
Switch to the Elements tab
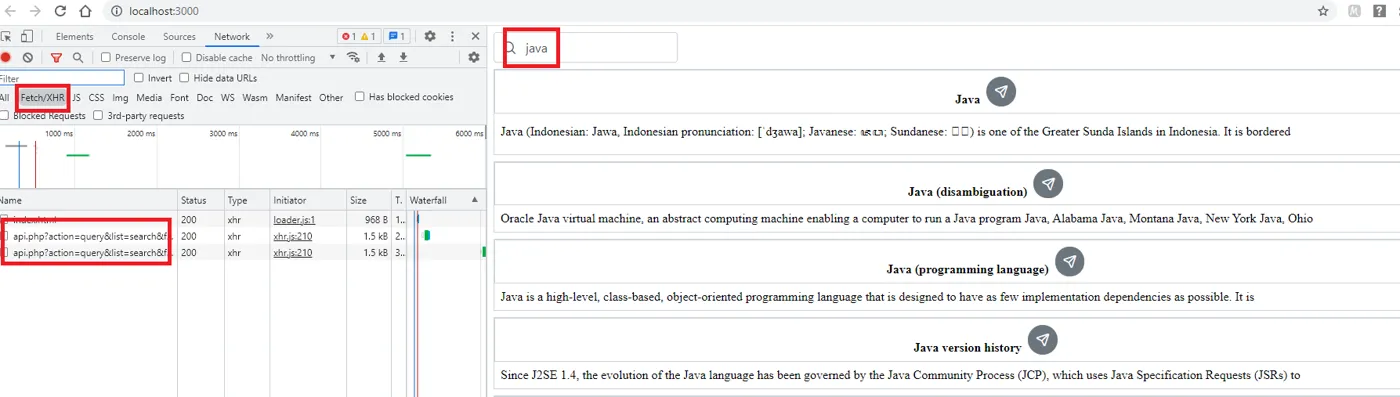click(x=75, y=37)
